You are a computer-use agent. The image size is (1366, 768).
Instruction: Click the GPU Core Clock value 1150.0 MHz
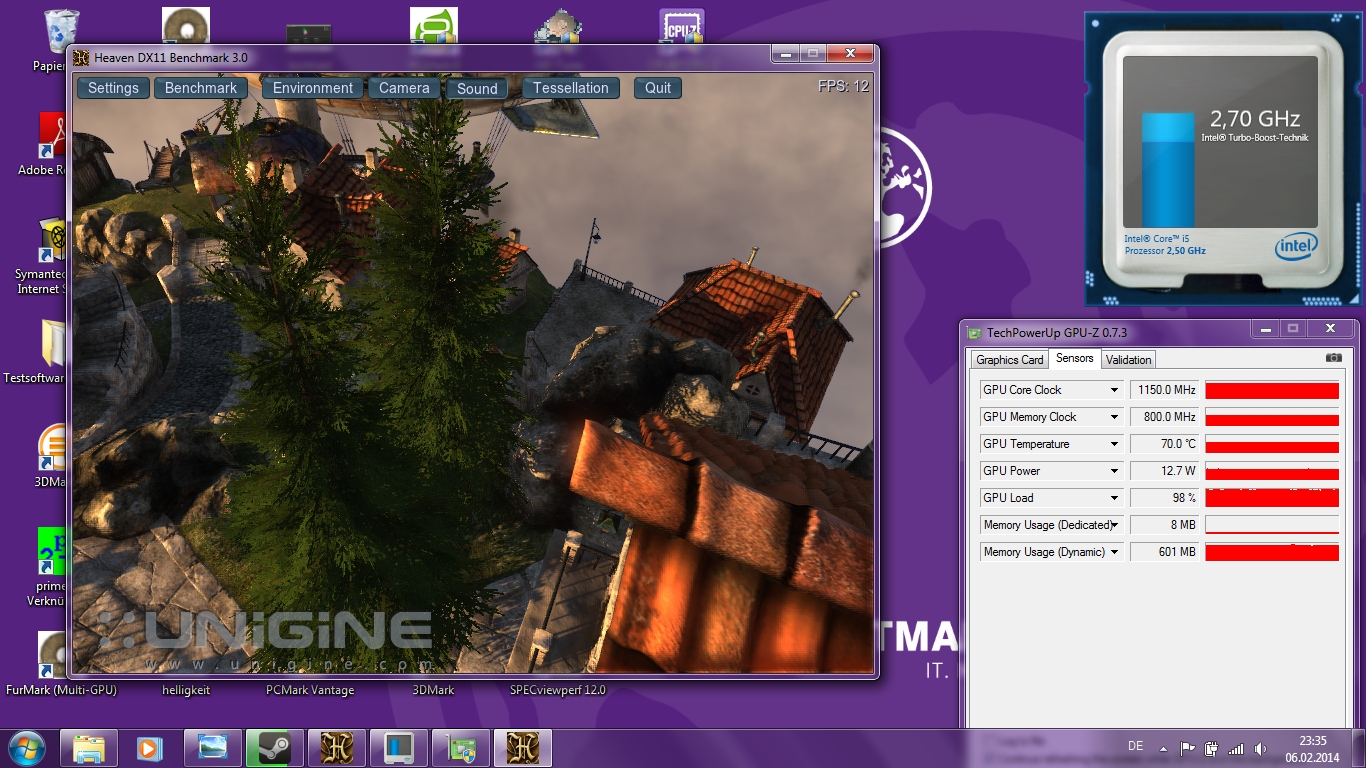[1164, 390]
